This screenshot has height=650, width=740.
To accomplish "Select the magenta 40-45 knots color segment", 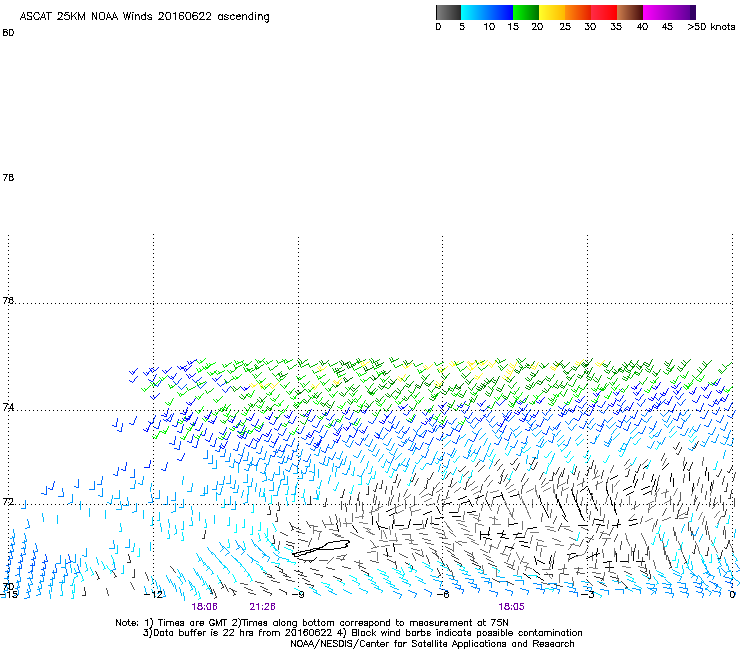I will tap(656, 12).
